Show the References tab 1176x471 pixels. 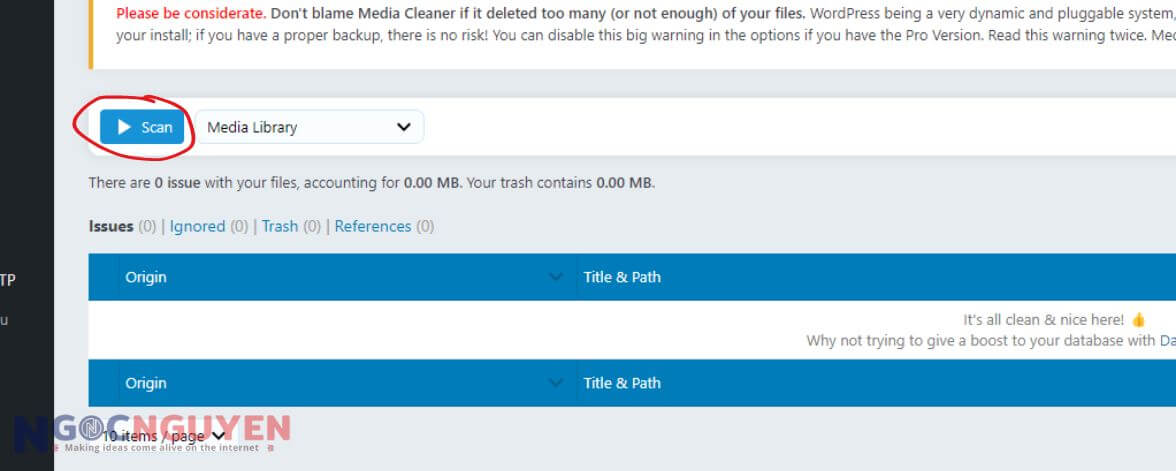click(373, 226)
